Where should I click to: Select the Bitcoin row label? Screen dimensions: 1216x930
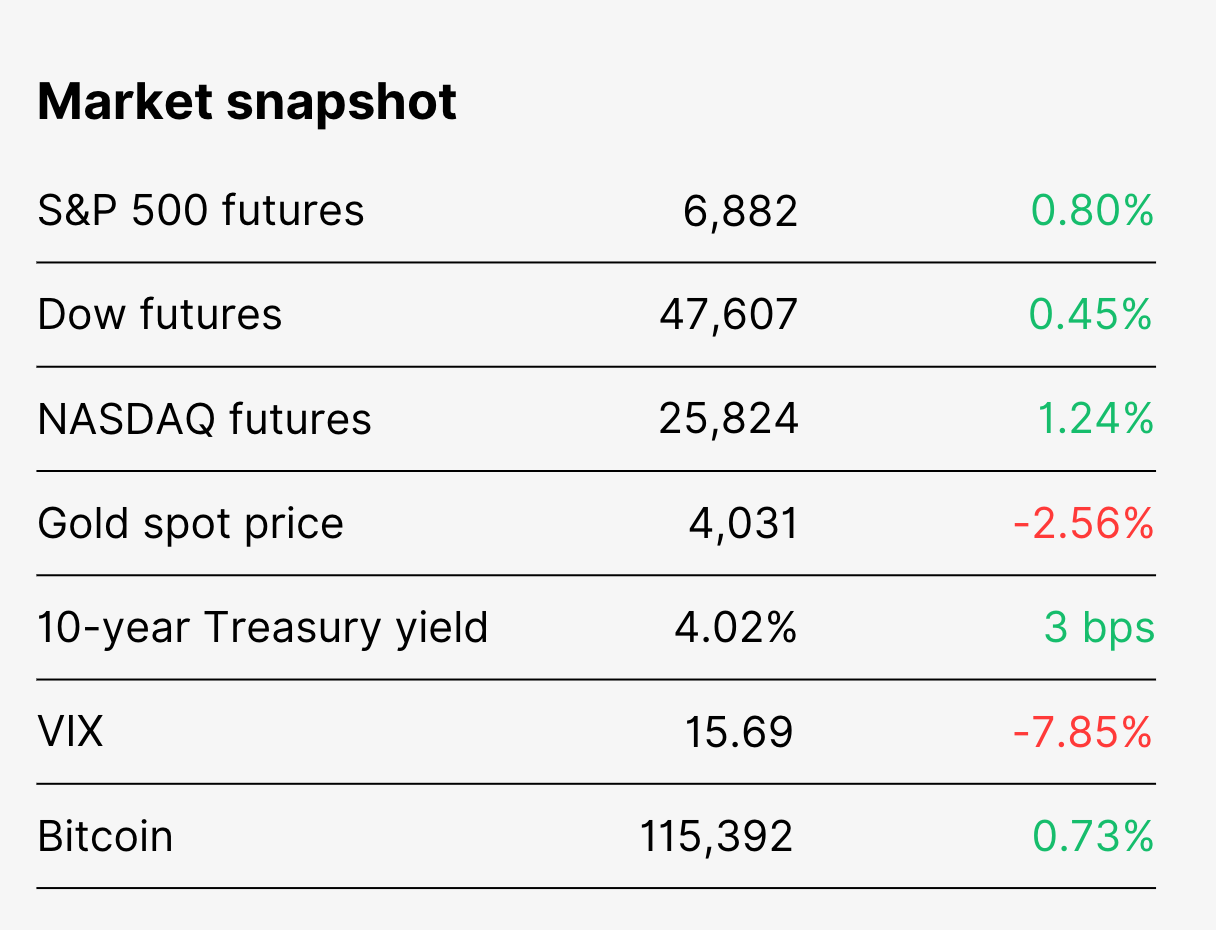[x=105, y=836]
